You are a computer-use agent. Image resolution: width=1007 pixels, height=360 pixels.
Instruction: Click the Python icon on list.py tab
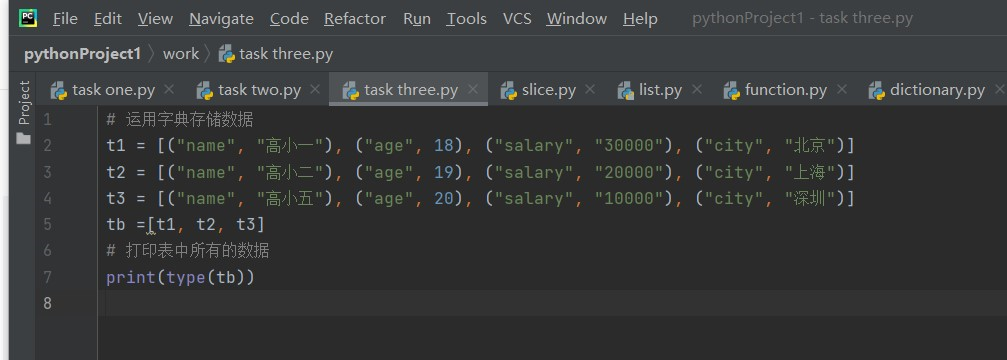(626, 90)
